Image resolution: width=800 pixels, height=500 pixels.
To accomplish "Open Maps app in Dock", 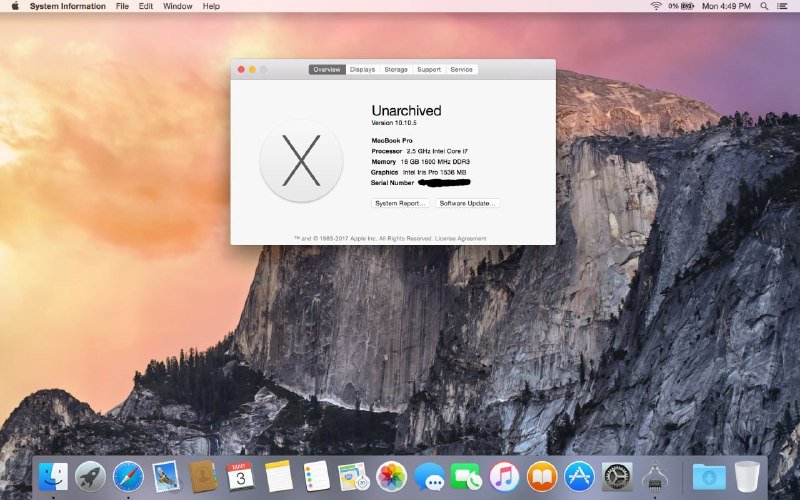I will (x=354, y=477).
